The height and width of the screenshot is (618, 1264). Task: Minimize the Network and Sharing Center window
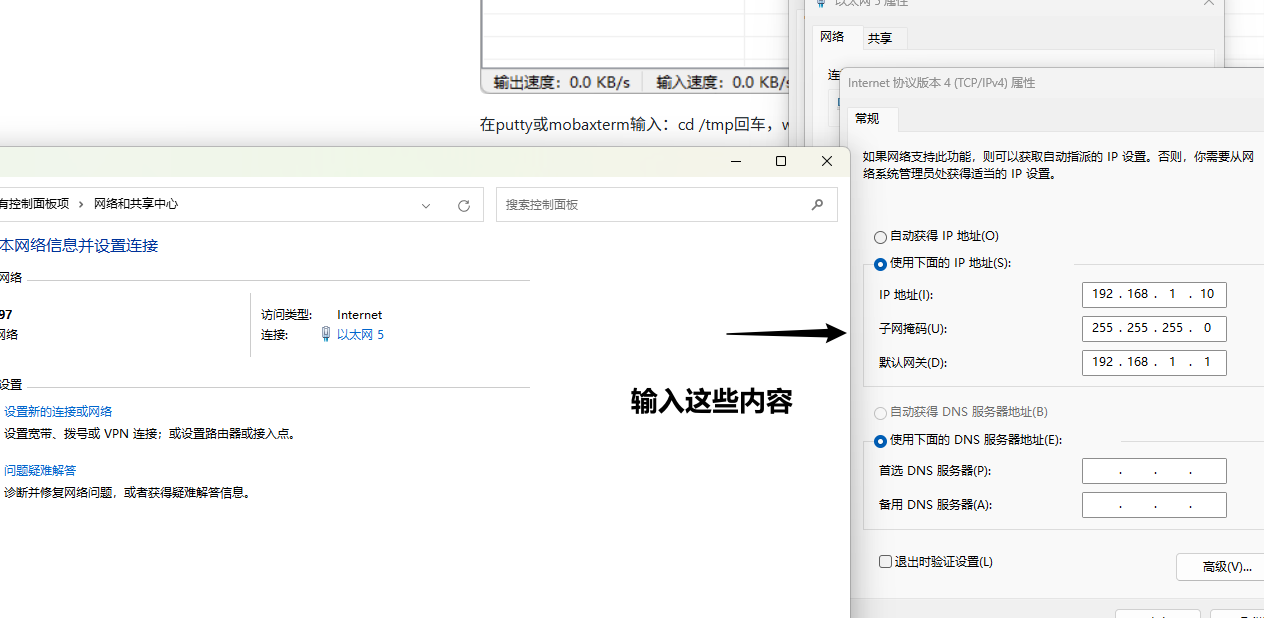click(735, 161)
